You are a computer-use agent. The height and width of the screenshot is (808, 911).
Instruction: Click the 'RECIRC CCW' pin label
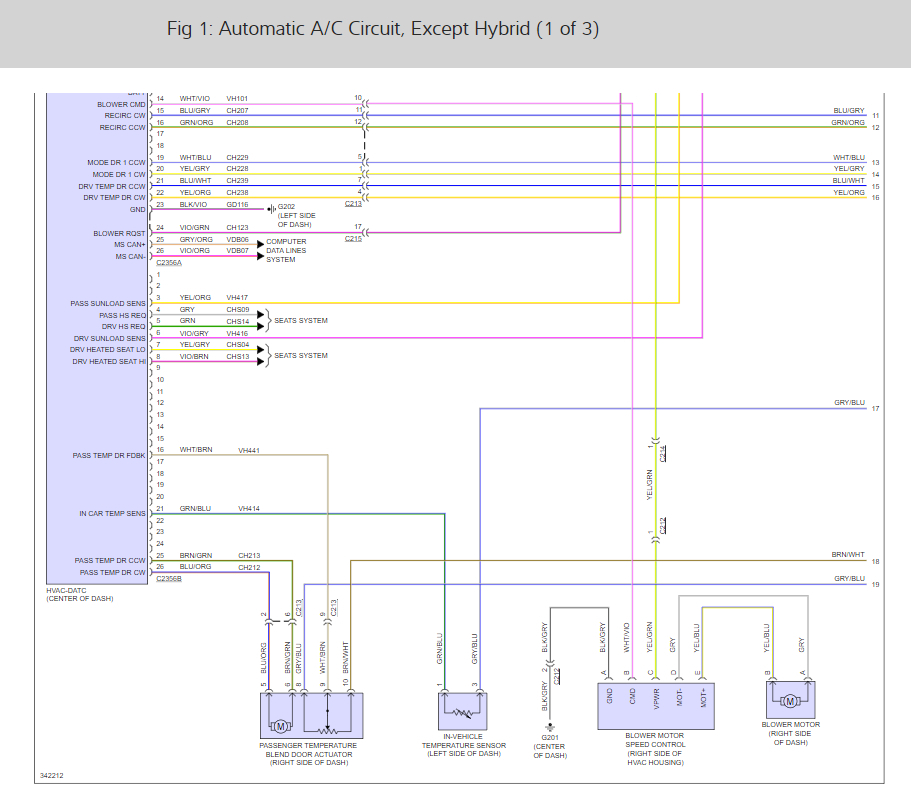click(122, 127)
